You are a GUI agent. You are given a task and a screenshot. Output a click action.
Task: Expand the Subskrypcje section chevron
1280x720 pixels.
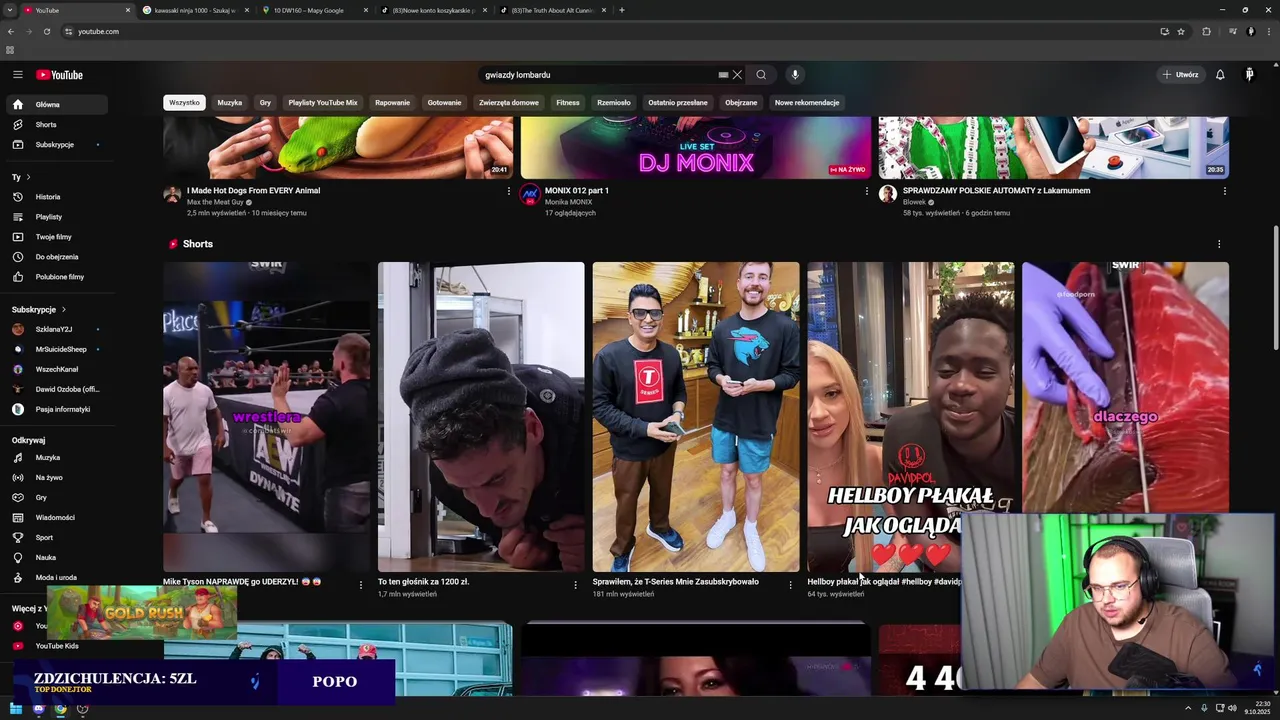[63, 310]
